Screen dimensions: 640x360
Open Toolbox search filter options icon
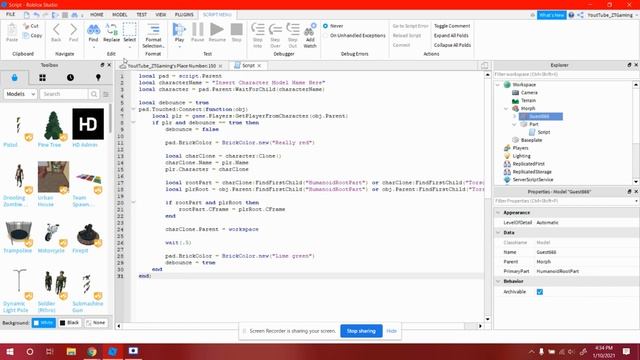tap(106, 94)
